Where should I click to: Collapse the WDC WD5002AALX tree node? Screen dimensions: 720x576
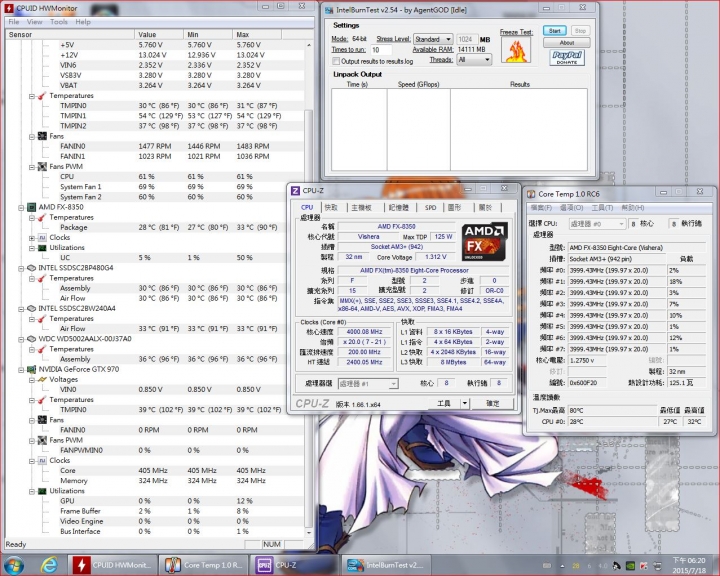[21, 339]
